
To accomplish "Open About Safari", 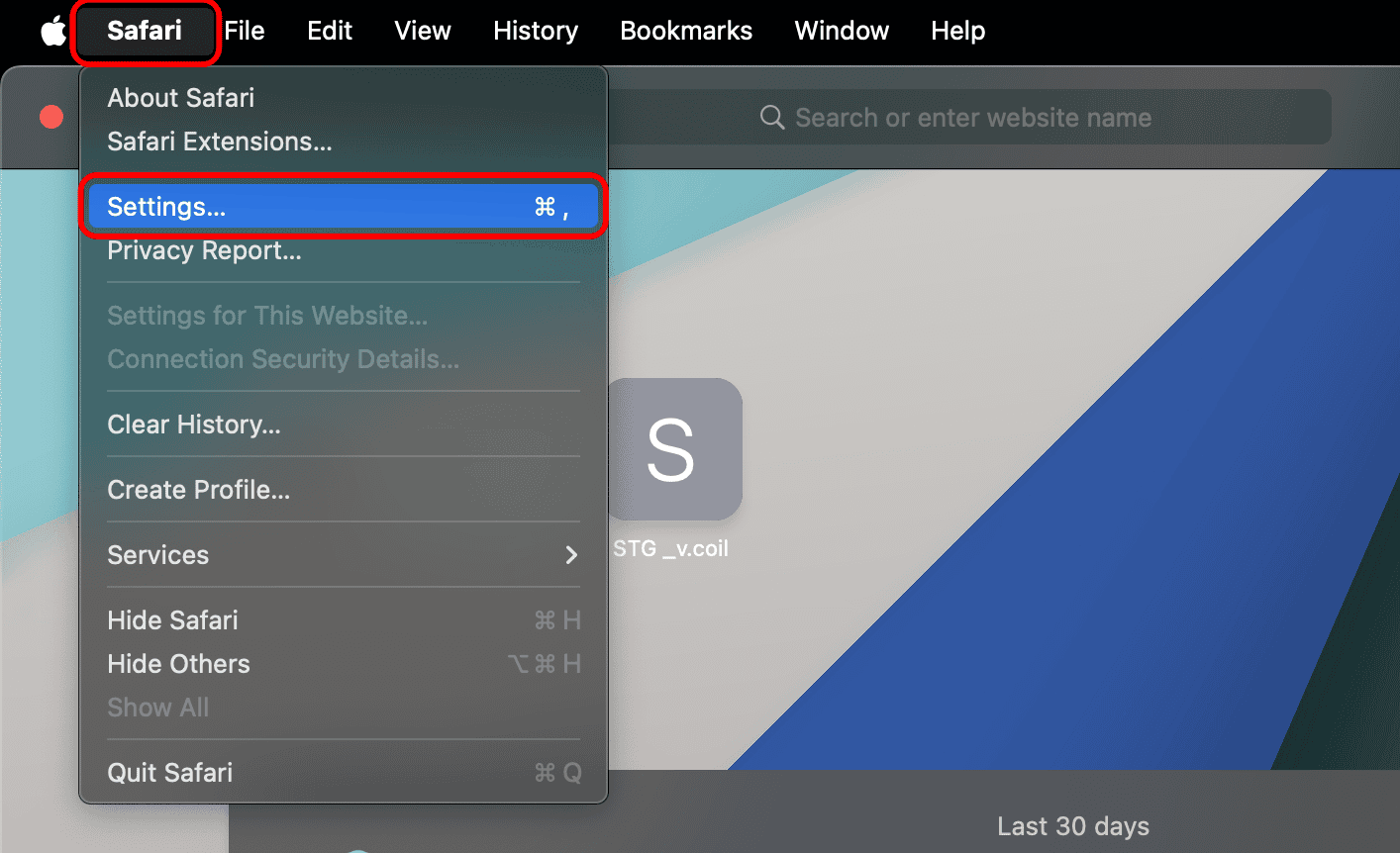I will (181, 98).
